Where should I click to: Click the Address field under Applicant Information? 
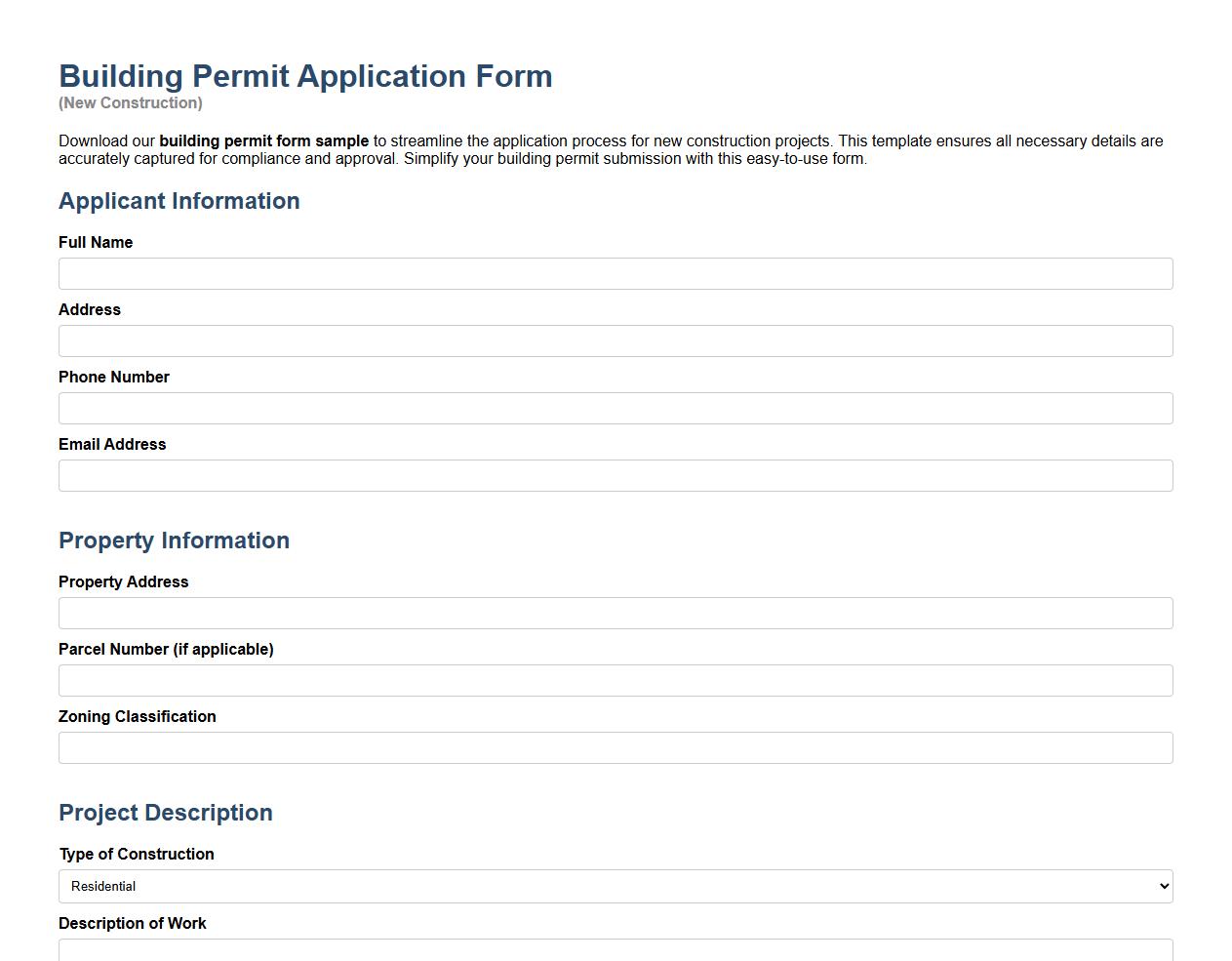(x=616, y=340)
